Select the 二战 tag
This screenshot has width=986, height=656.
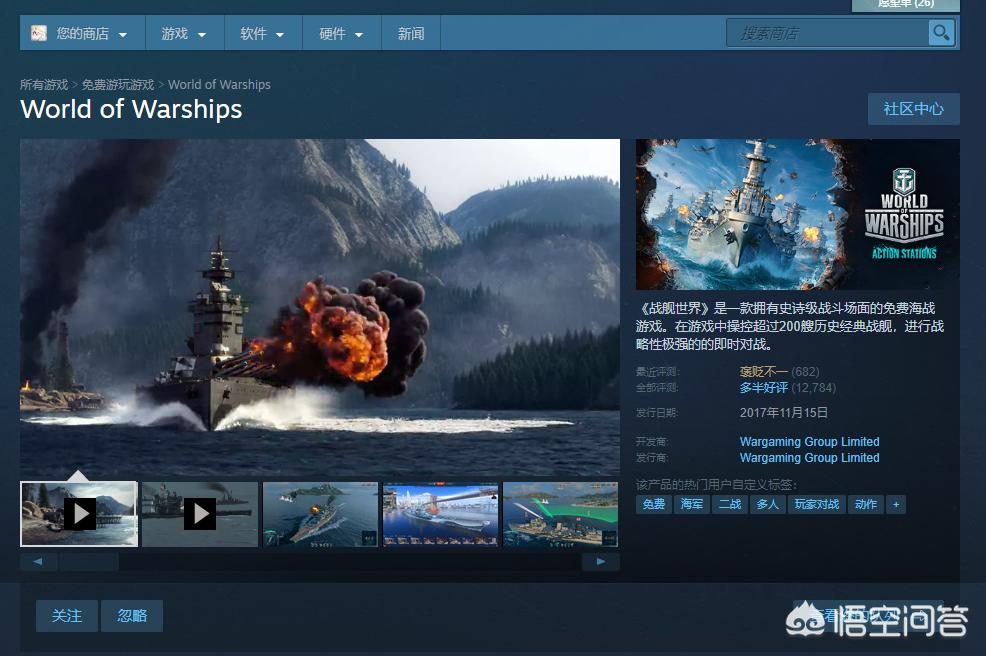(730, 504)
